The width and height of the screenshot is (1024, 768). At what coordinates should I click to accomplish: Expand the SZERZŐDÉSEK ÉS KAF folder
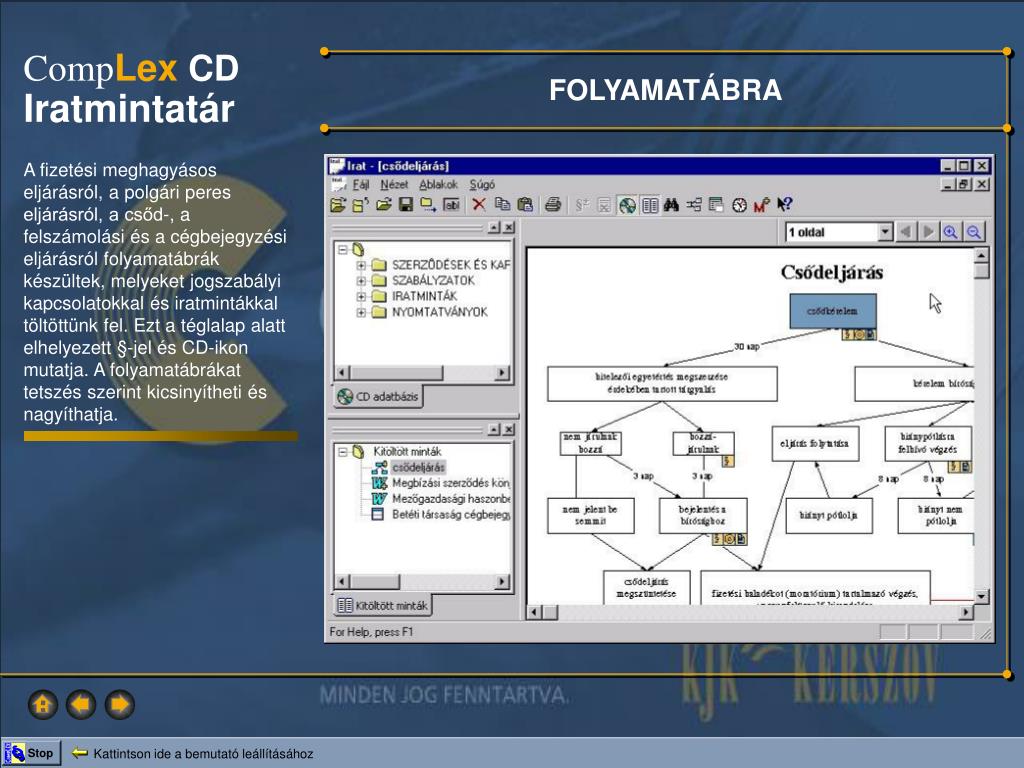coord(360,265)
